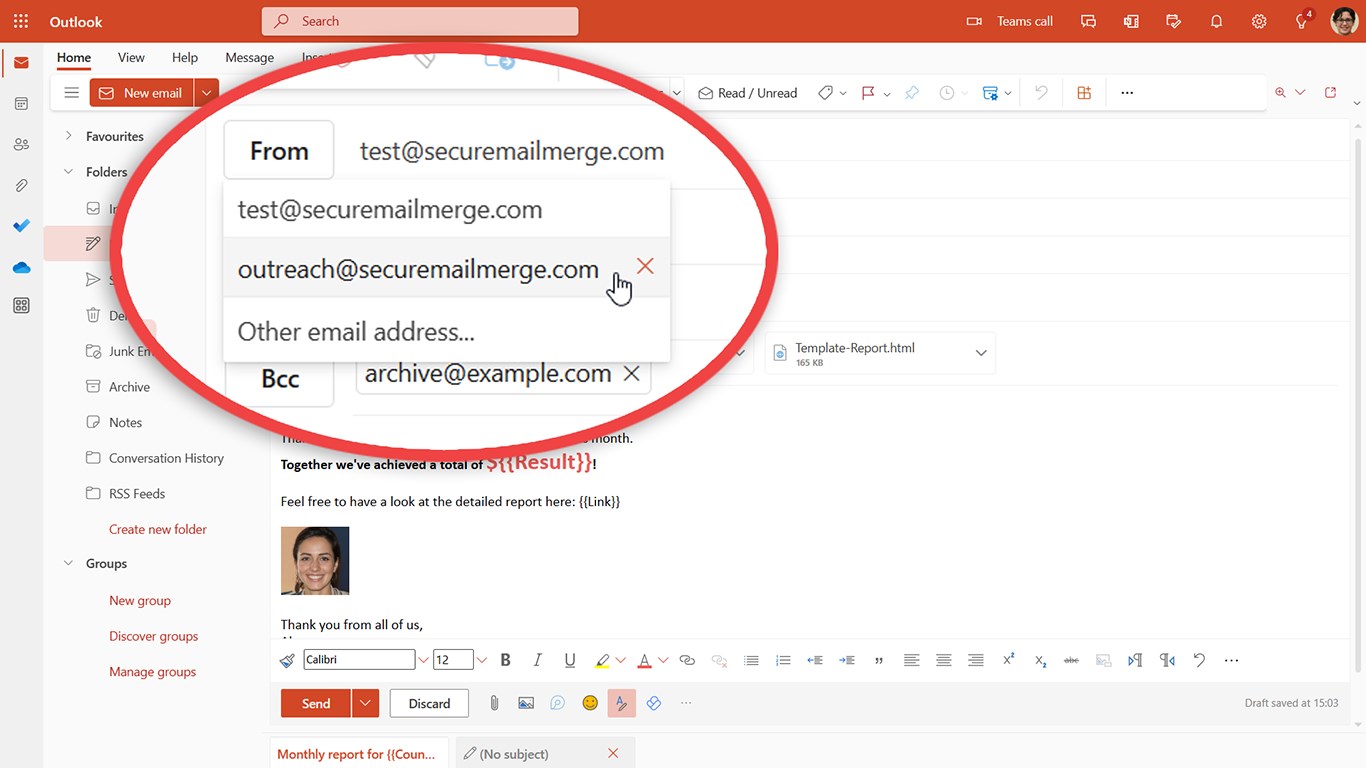
Task: Expand the Favourites section
Action: [x=68, y=136]
